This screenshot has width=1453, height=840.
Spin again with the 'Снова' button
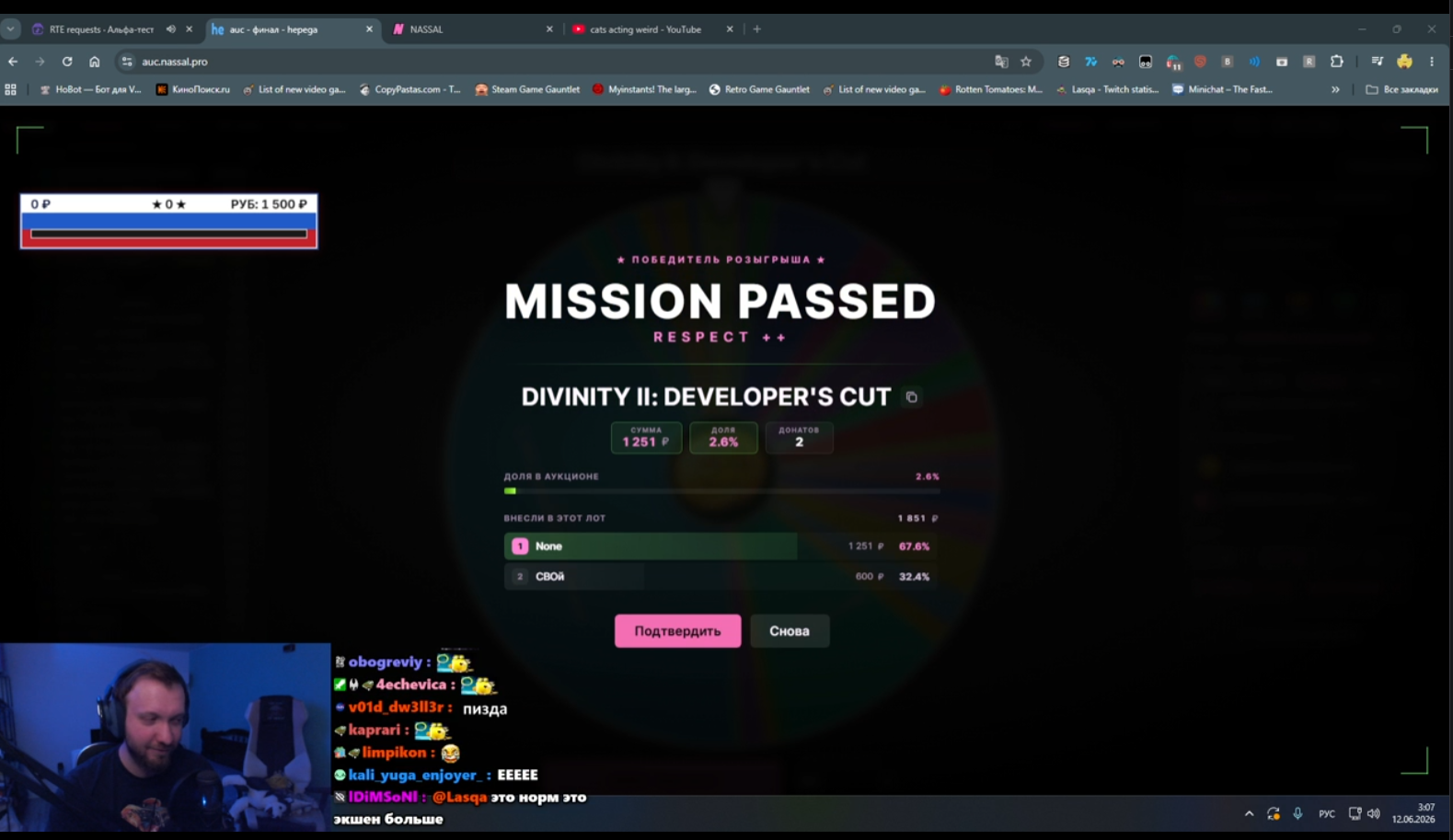[x=790, y=631]
